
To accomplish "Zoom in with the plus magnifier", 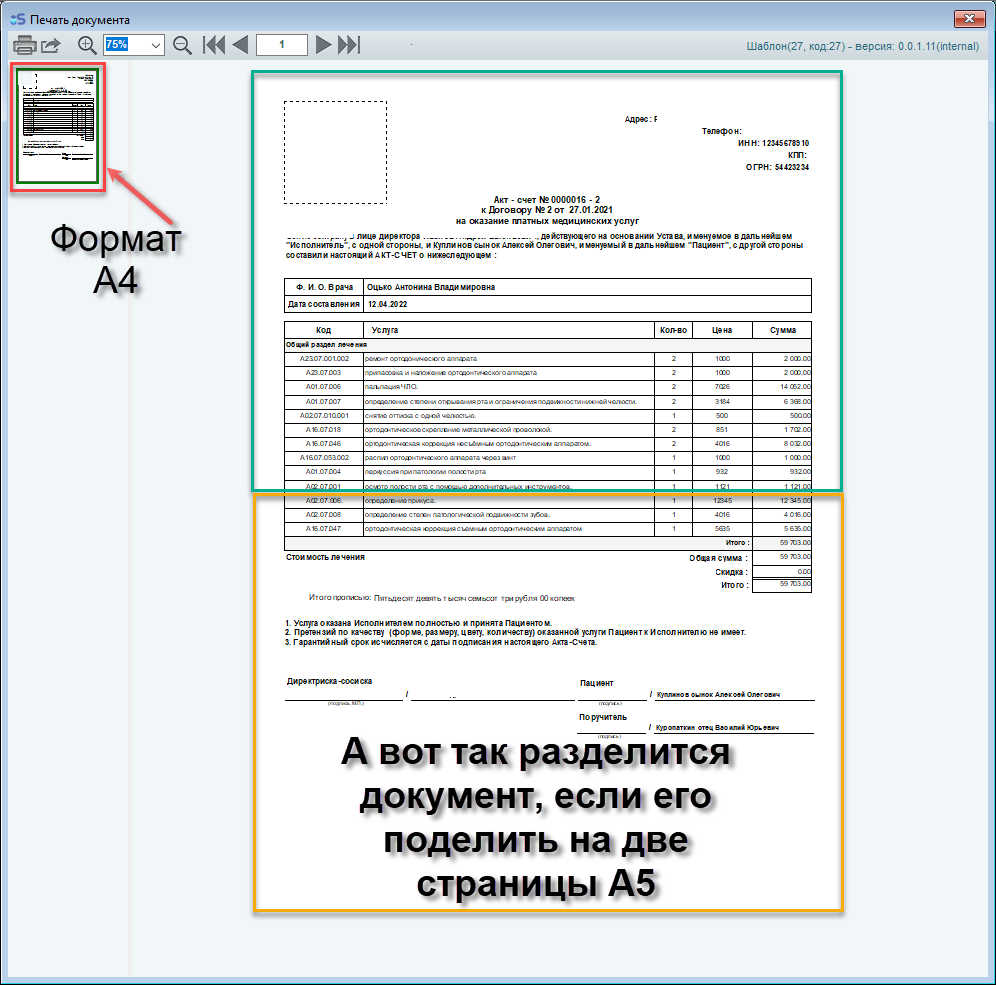I will click(87, 45).
